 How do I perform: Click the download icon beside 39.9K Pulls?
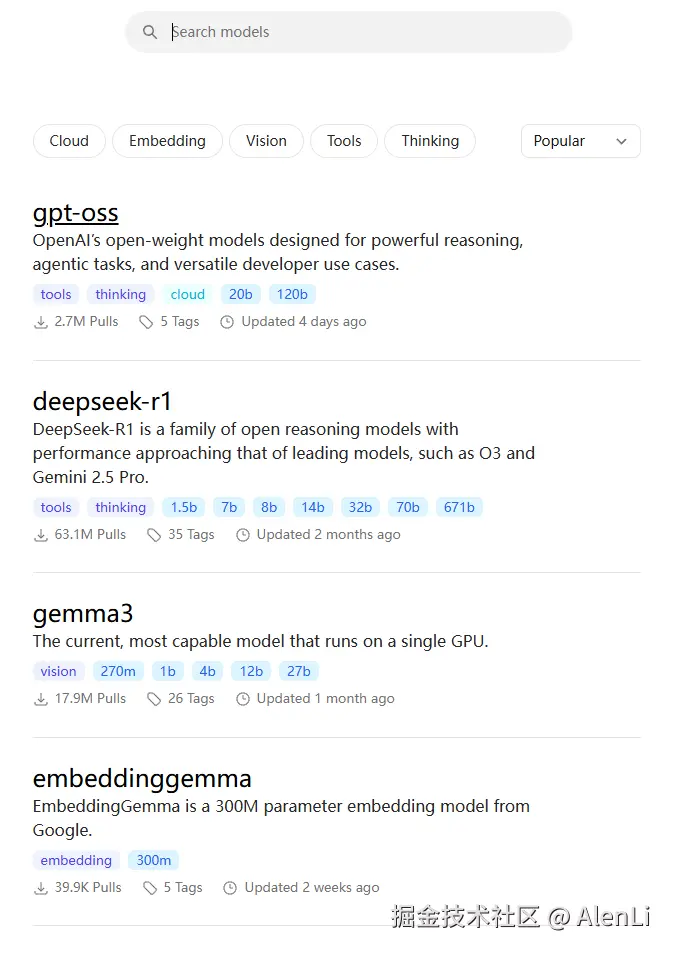[x=41, y=888]
